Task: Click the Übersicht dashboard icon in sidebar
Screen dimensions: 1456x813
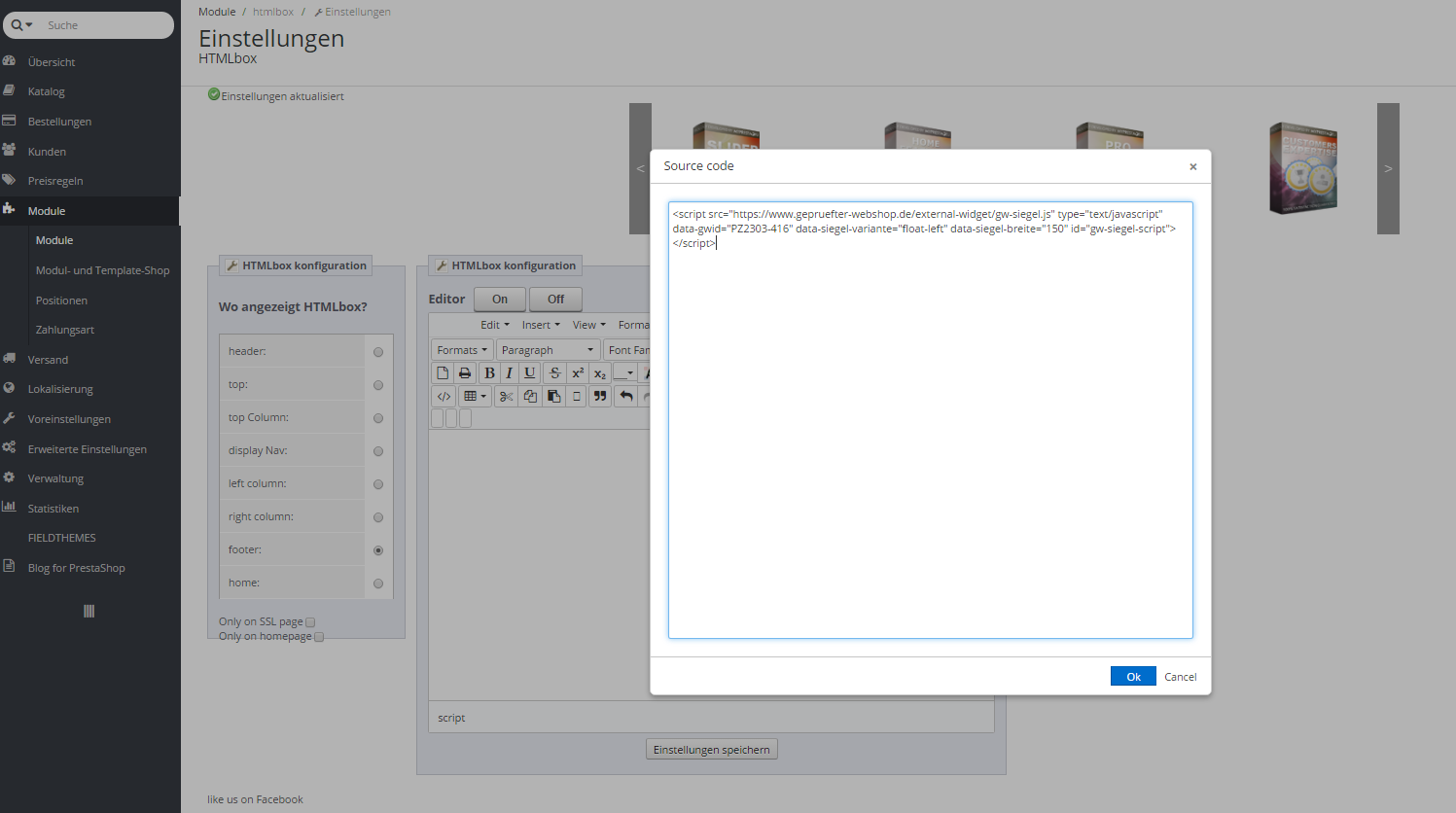Action: point(9,61)
